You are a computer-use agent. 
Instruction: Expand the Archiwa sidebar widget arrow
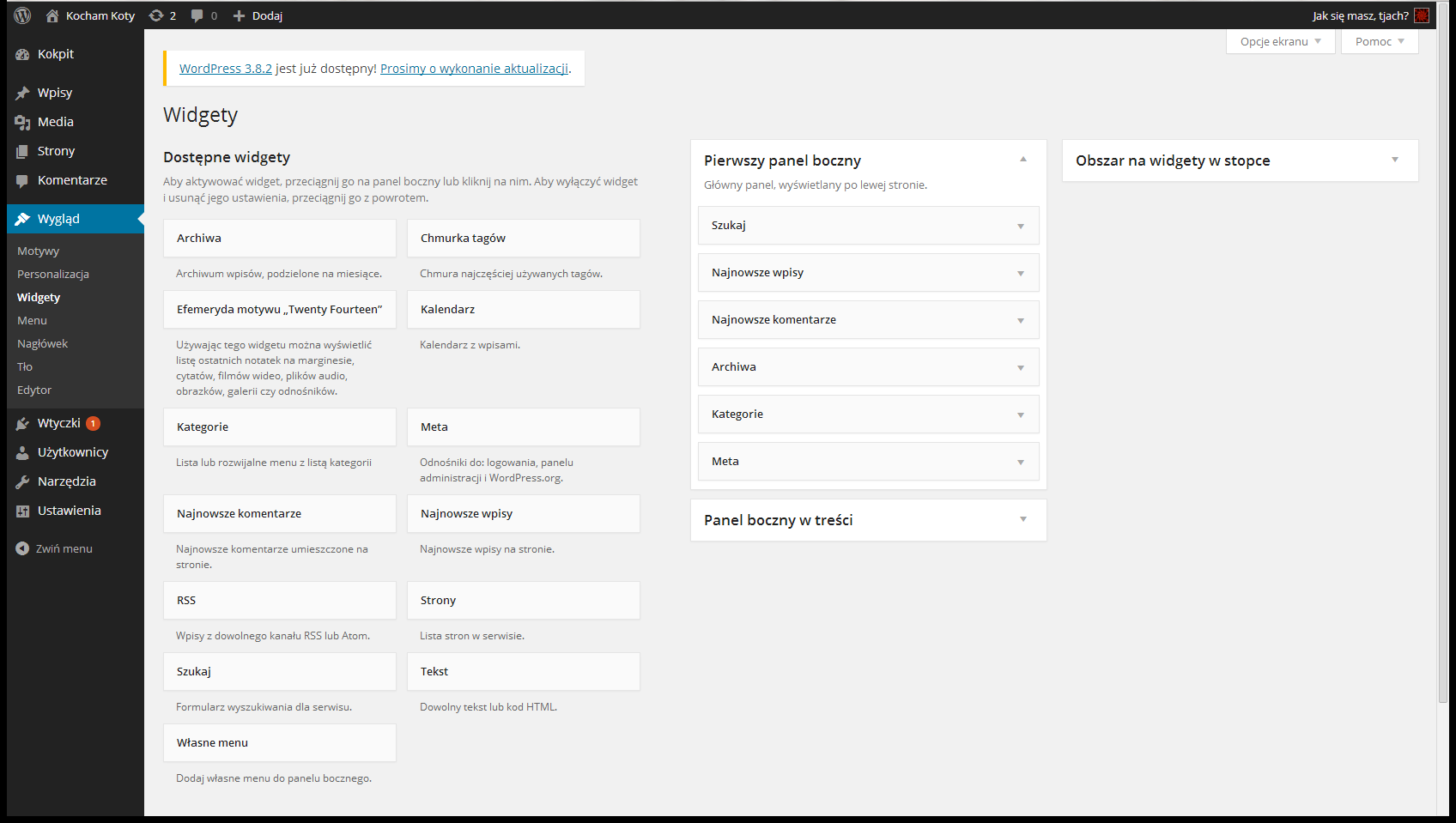(x=1021, y=368)
